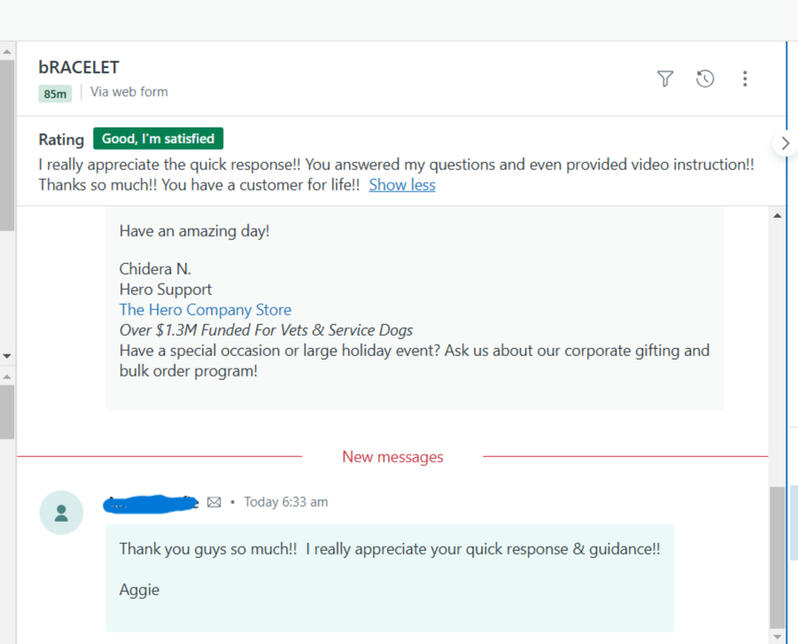This screenshot has height=644, width=798.
Task: Click the Today 6:33 am timestamp
Action: (286, 502)
